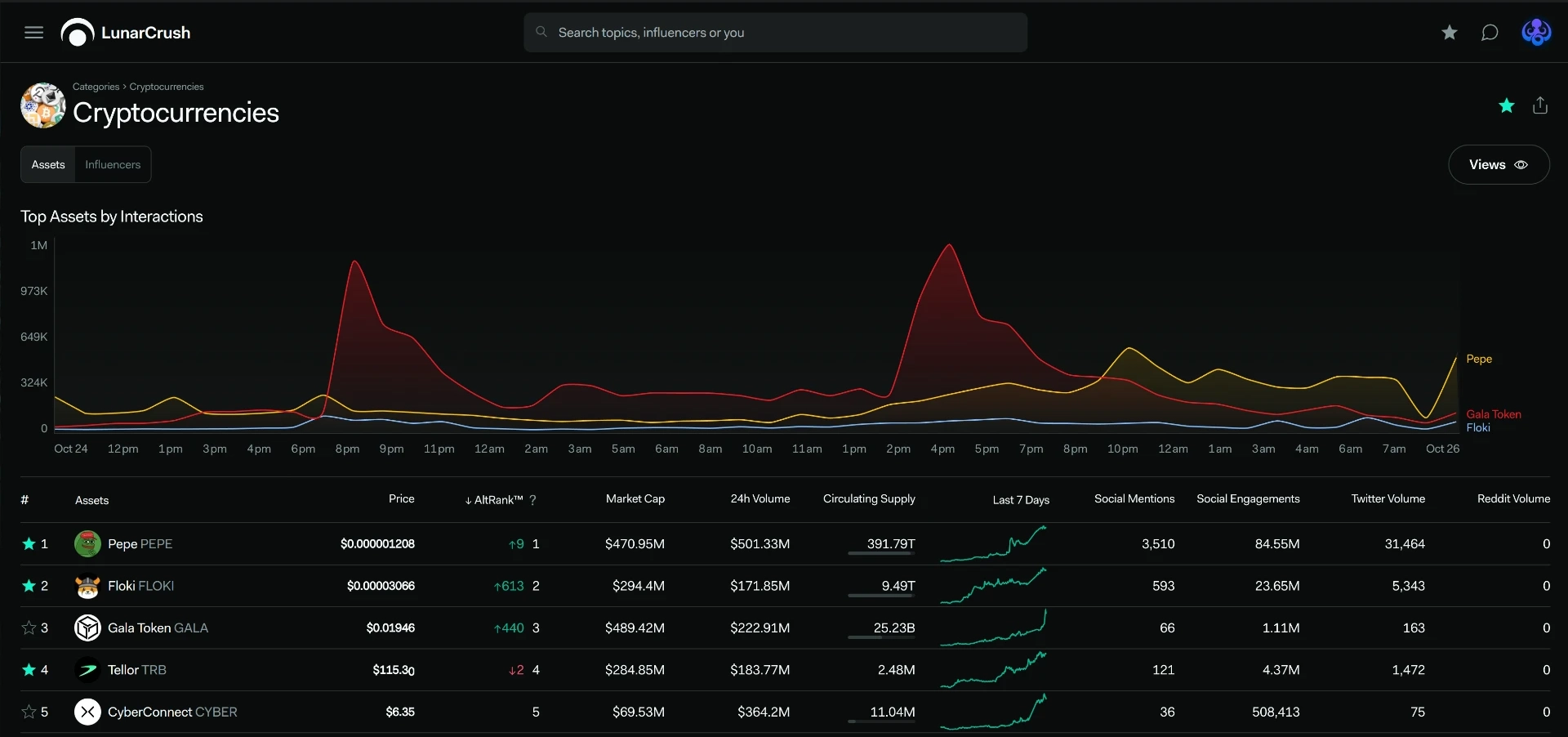Open the Categories breadcrumb link
Viewport: 1568px width, 737px height.
96,87
